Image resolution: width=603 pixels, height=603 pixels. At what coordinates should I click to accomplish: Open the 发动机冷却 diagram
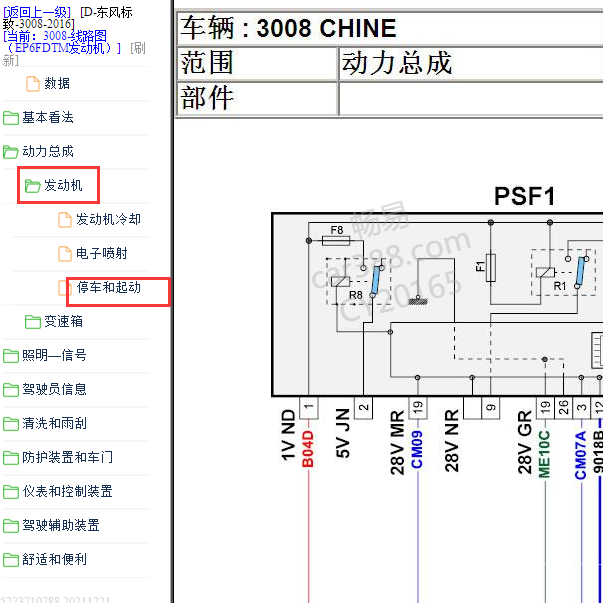[108, 219]
